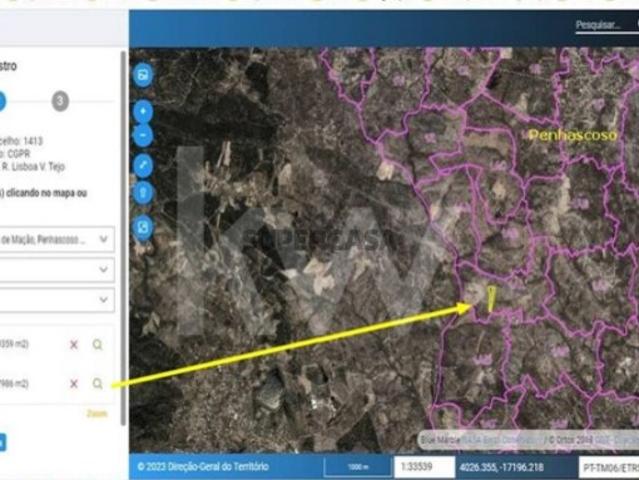This screenshot has width=639, height=480.
Task: Remove the 986 m2 parcel with red X
Action: 73,384
